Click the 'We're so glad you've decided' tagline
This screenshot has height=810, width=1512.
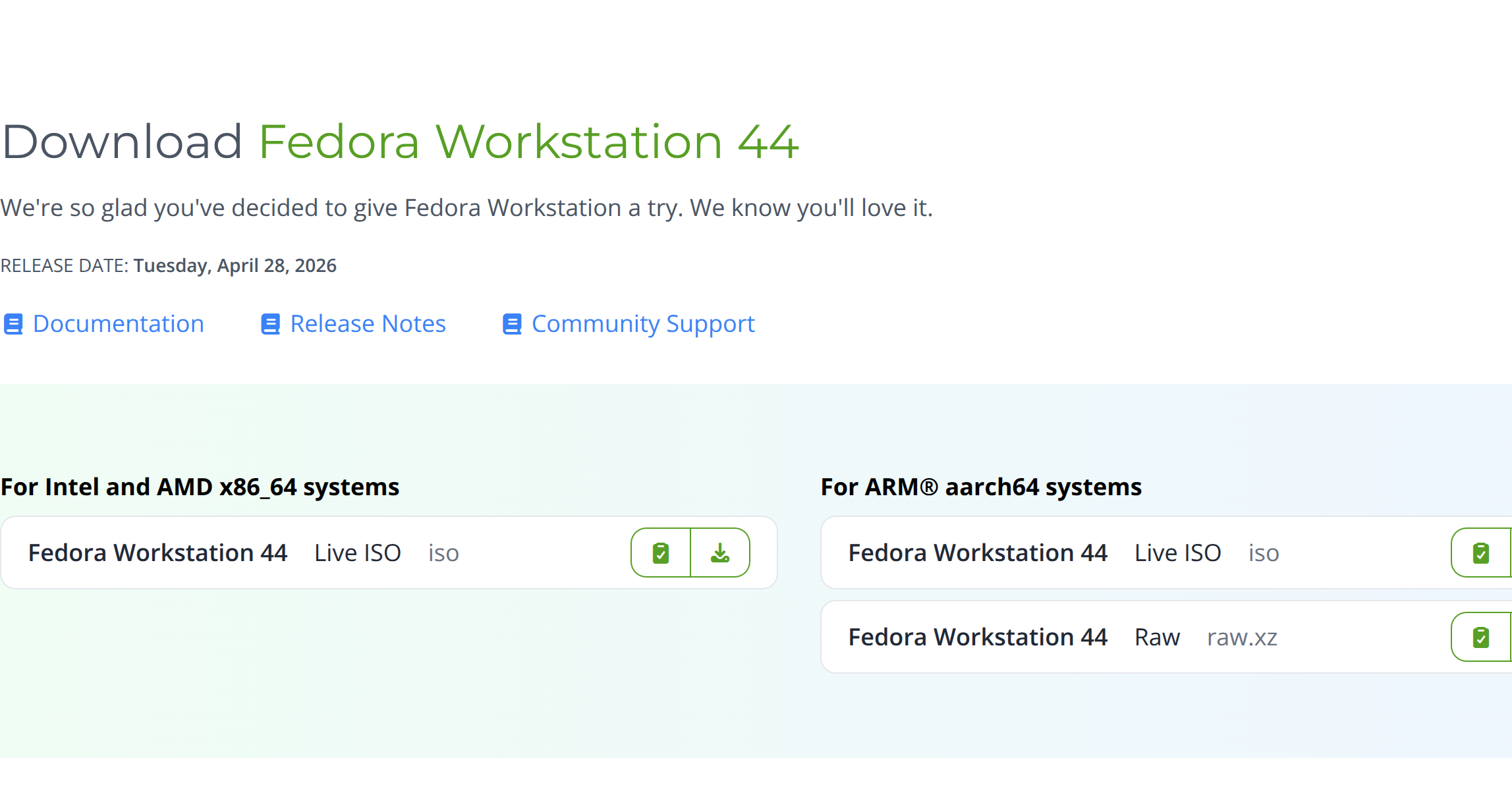pos(466,208)
